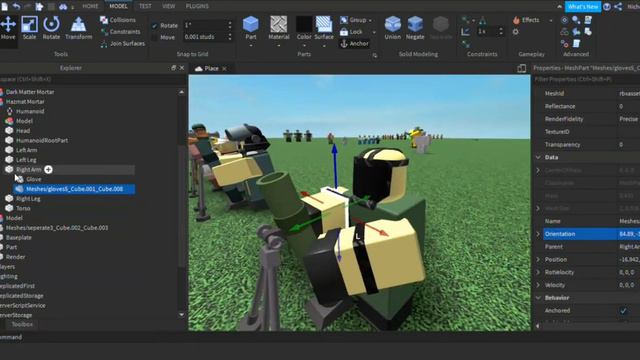Toggle the Anchored checkbox
640x360 pixels.
point(623,311)
